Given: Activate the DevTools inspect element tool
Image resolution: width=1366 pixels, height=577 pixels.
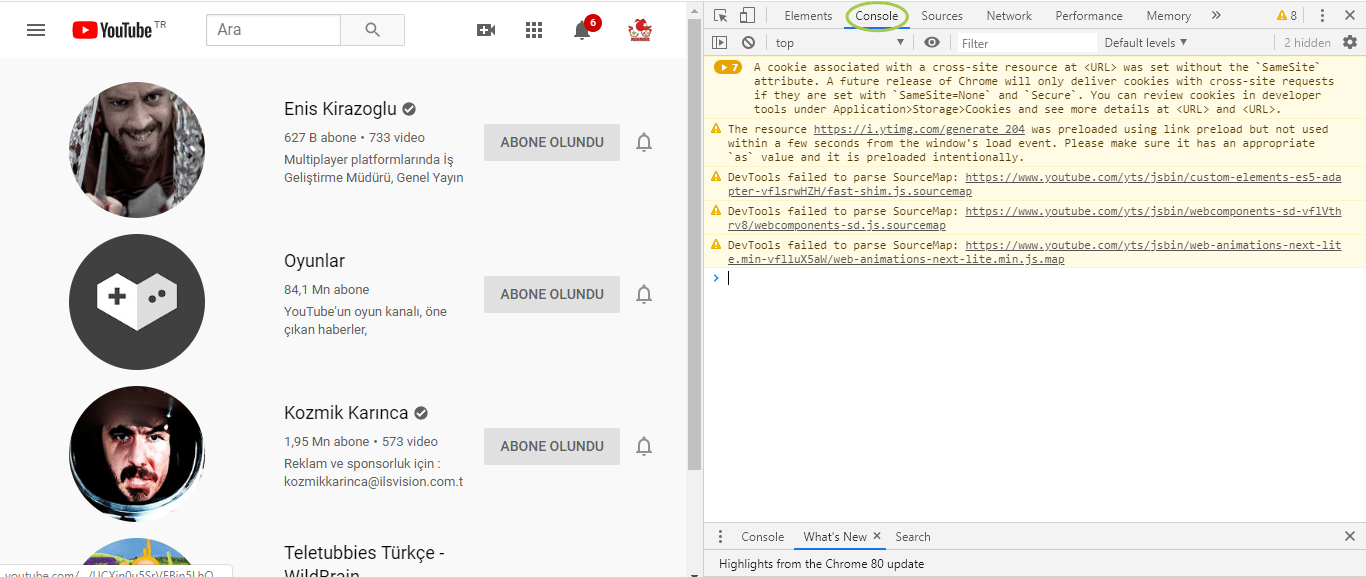Looking at the screenshot, I should point(721,15).
